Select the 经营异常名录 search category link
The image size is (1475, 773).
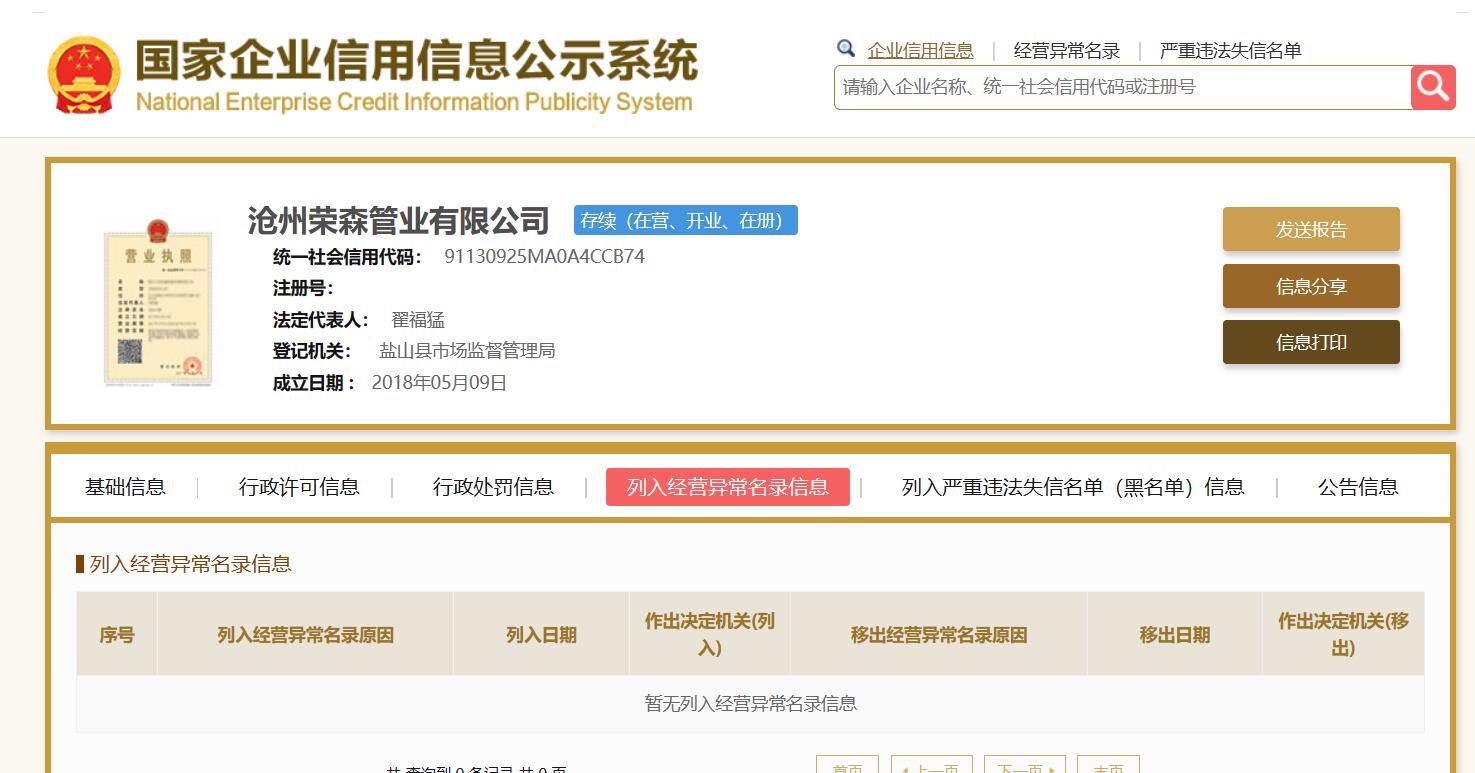[x=1067, y=50]
